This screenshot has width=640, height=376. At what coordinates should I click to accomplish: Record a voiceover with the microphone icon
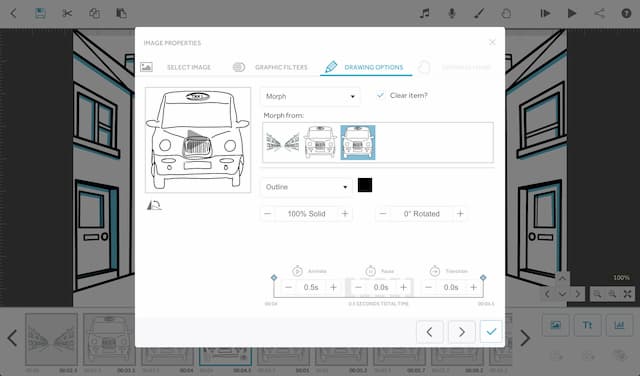(x=451, y=13)
